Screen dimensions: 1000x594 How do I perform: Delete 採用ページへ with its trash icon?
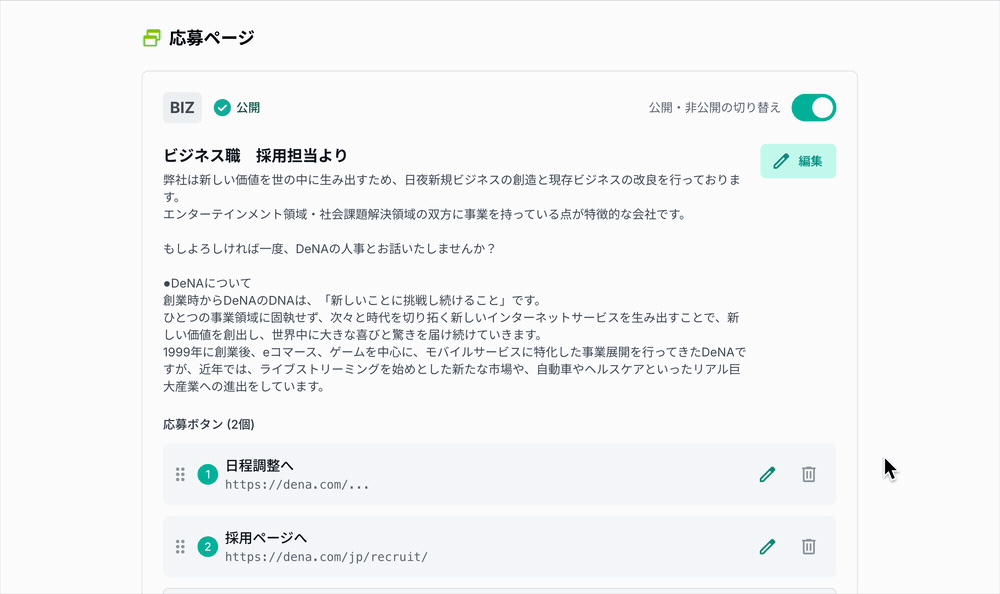coord(808,547)
